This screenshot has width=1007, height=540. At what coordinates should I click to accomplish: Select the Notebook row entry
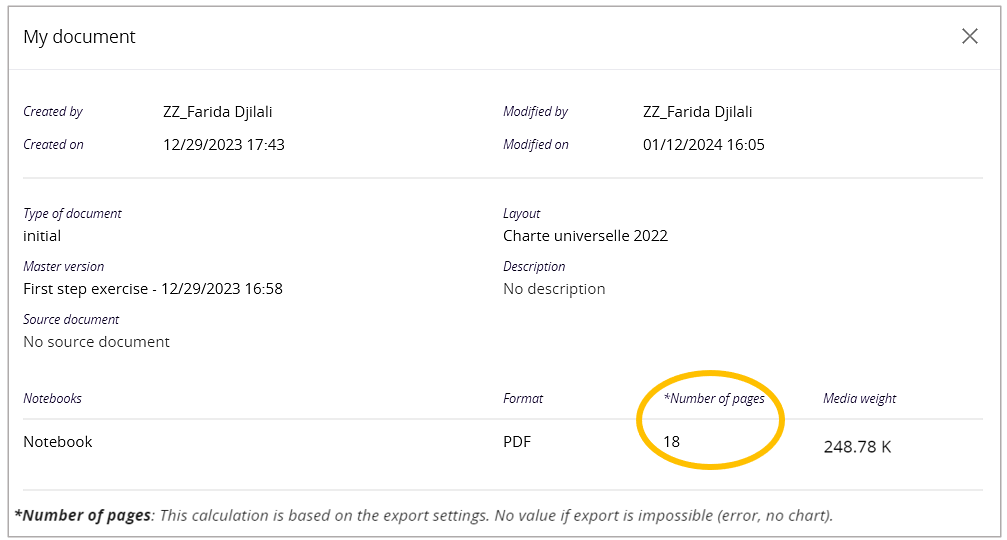58,442
